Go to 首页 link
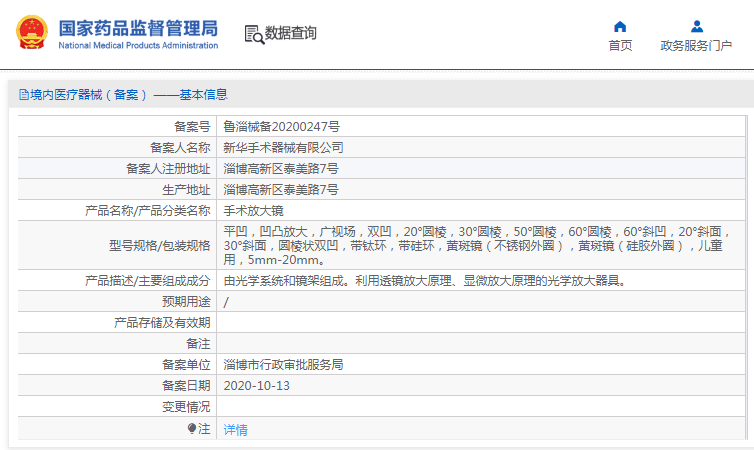The height and width of the screenshot is (450, 754). (x=620, y=45)
